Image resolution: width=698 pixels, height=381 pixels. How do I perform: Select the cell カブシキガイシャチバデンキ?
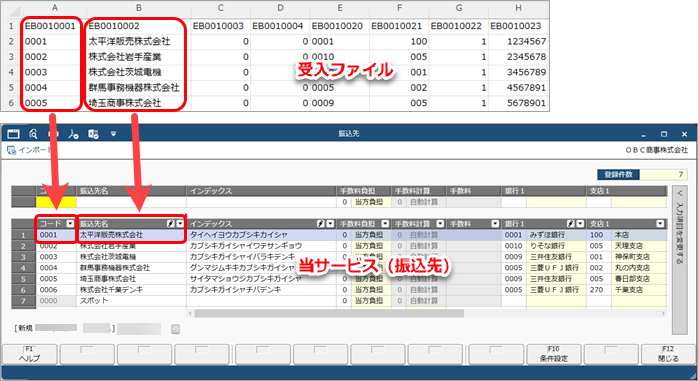point(262,290)
